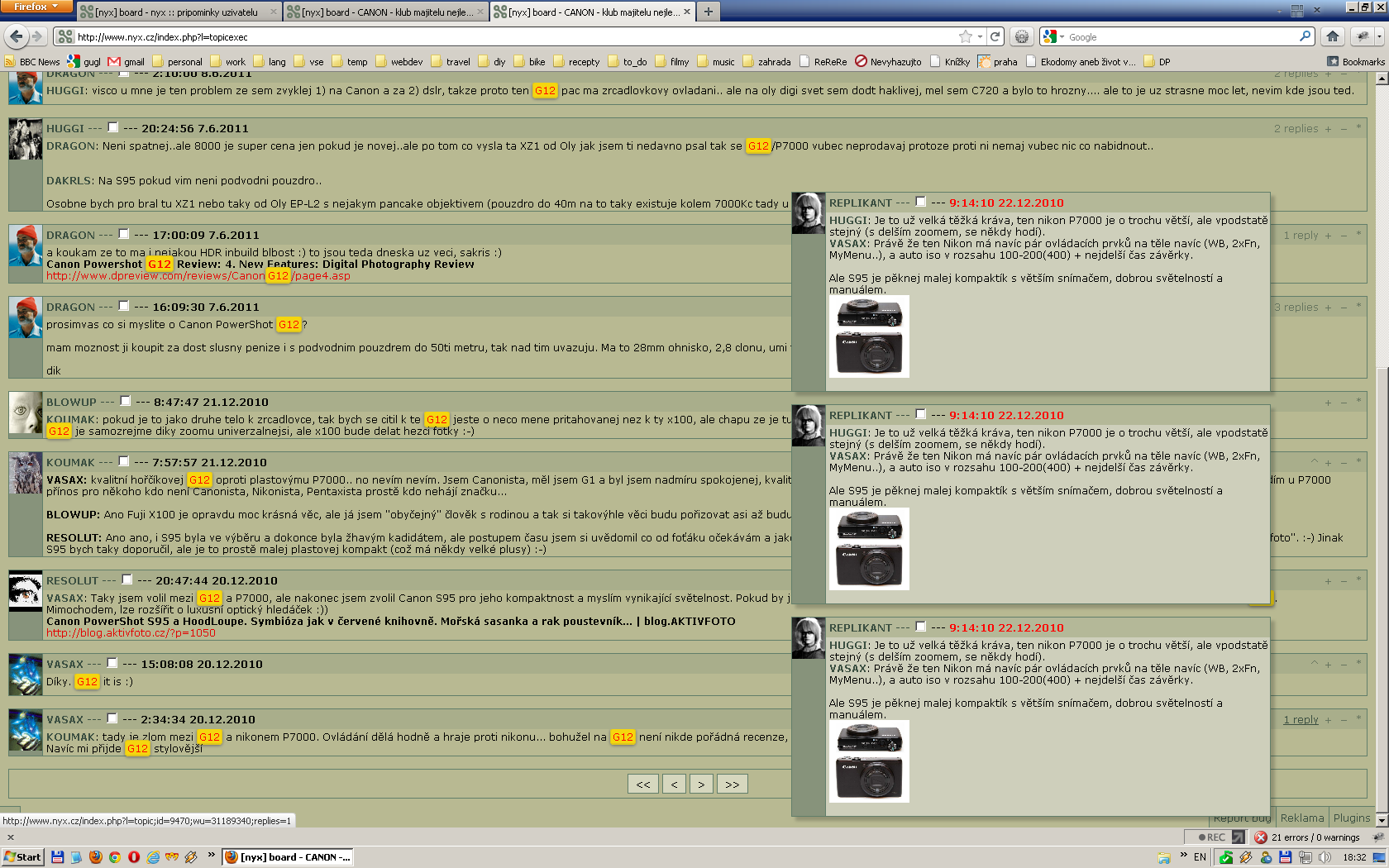Launch Opera from quick launch bar

point(133,857)
